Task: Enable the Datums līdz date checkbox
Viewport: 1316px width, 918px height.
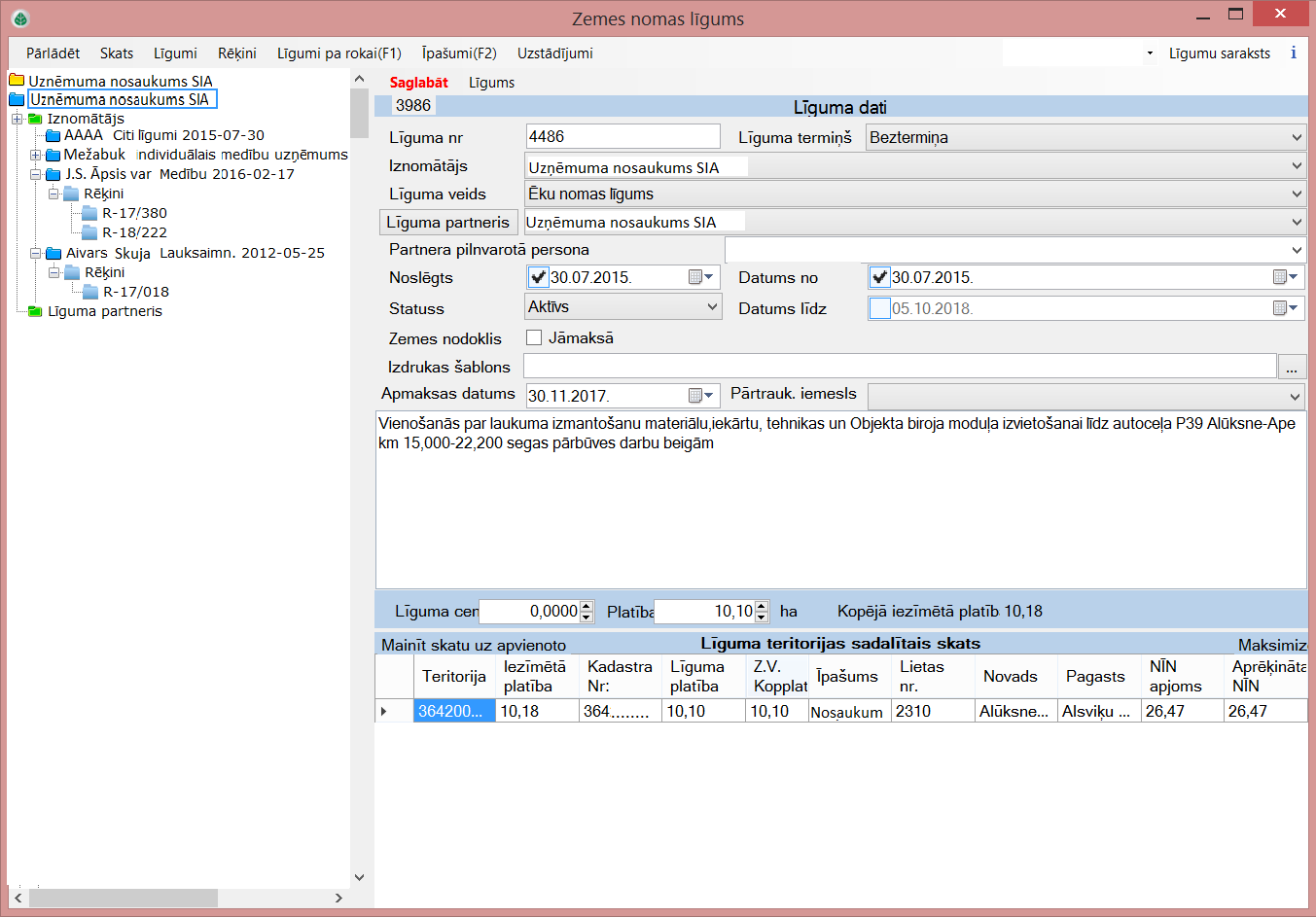Action: point(880,308)
